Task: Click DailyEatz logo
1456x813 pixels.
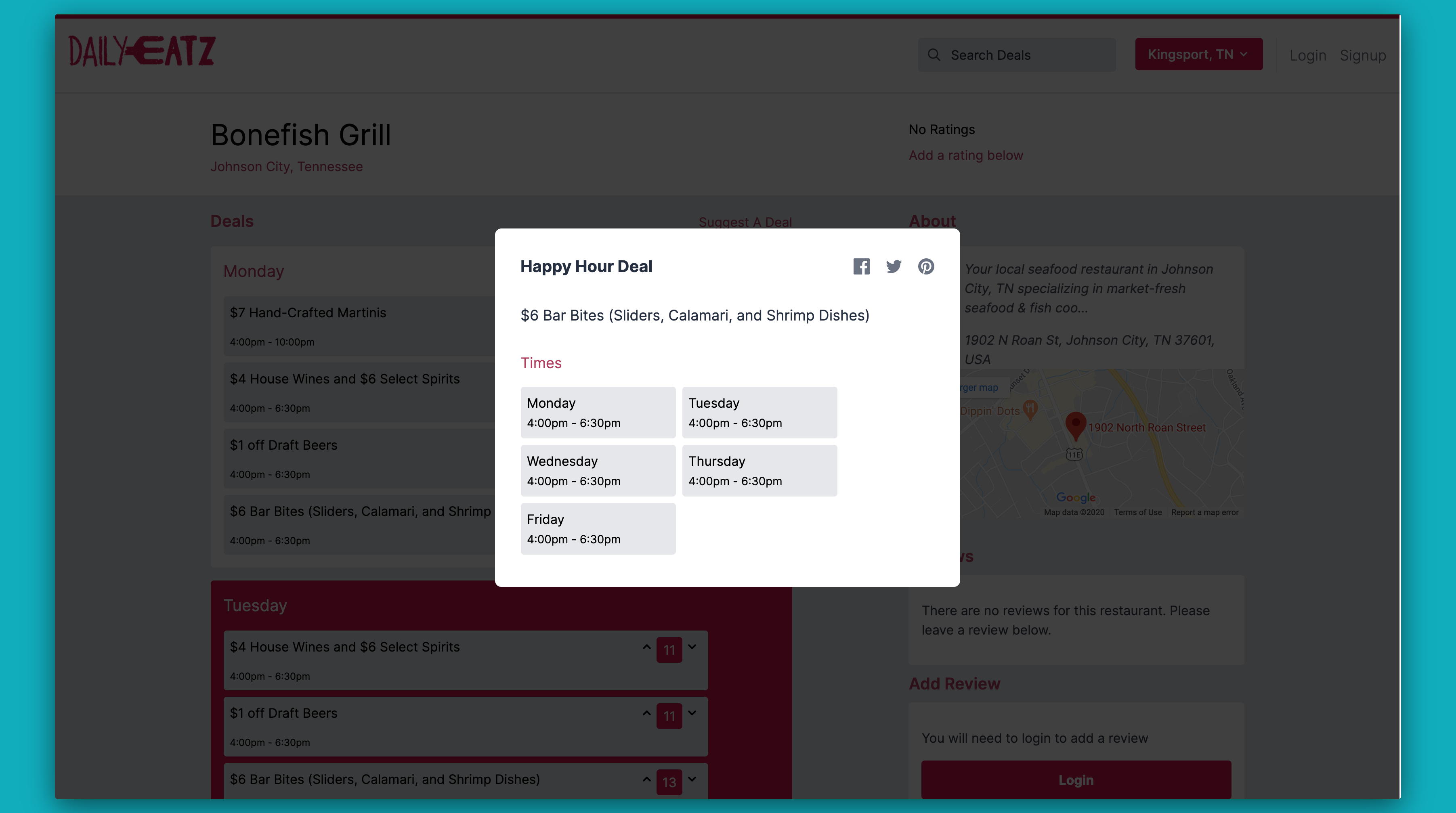Action: 142,51
